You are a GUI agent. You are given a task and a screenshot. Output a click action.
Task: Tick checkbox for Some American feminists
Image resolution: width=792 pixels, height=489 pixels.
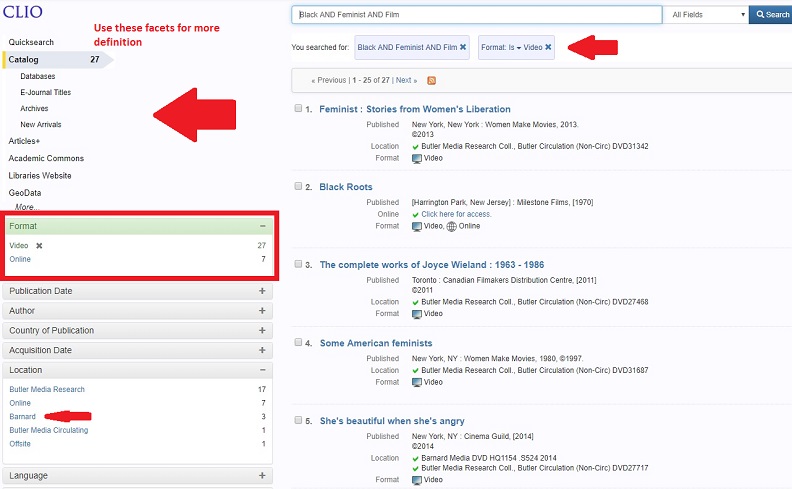(x=298, y=342)
